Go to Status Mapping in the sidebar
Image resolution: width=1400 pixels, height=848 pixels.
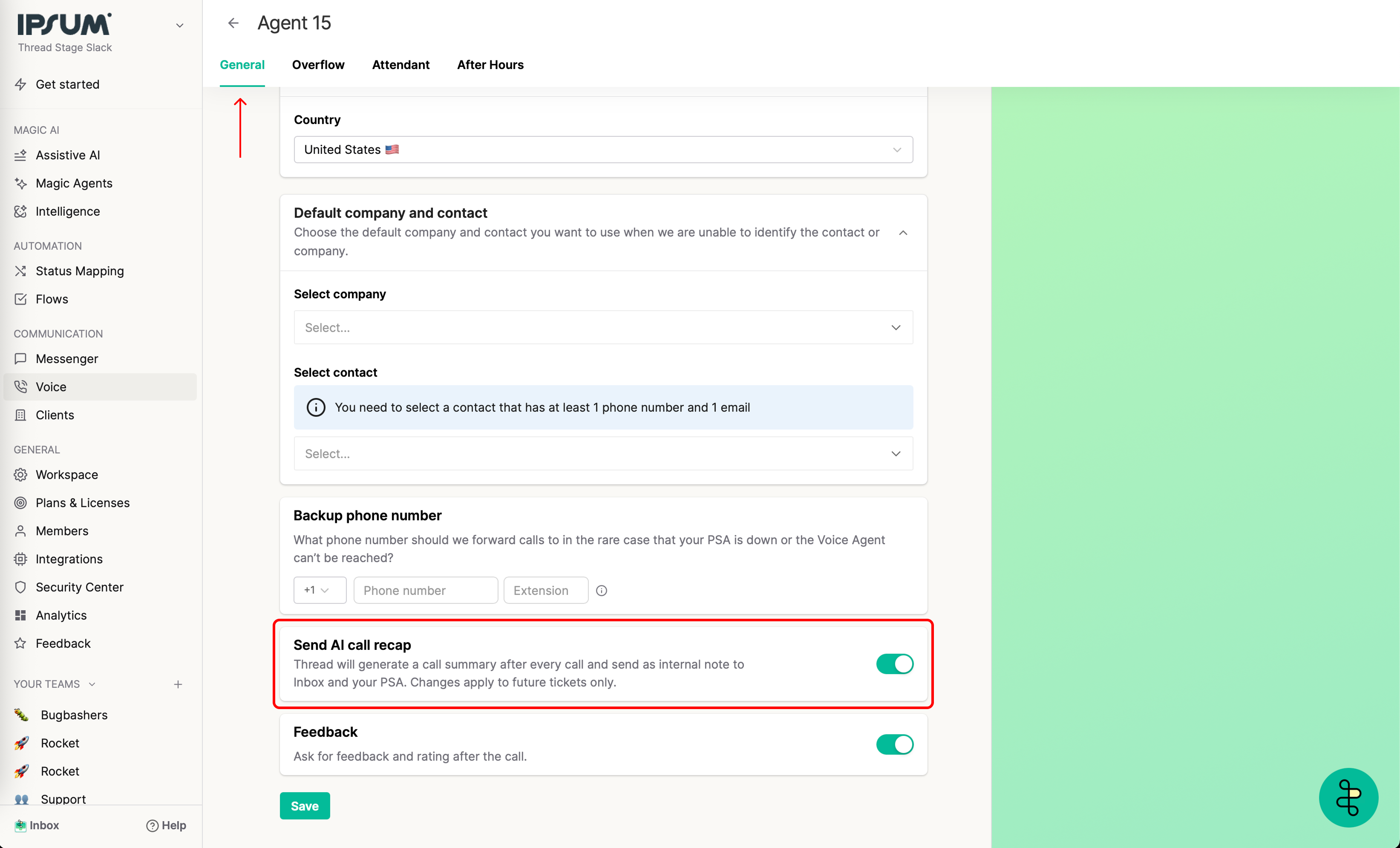click(x=80, y=271)
